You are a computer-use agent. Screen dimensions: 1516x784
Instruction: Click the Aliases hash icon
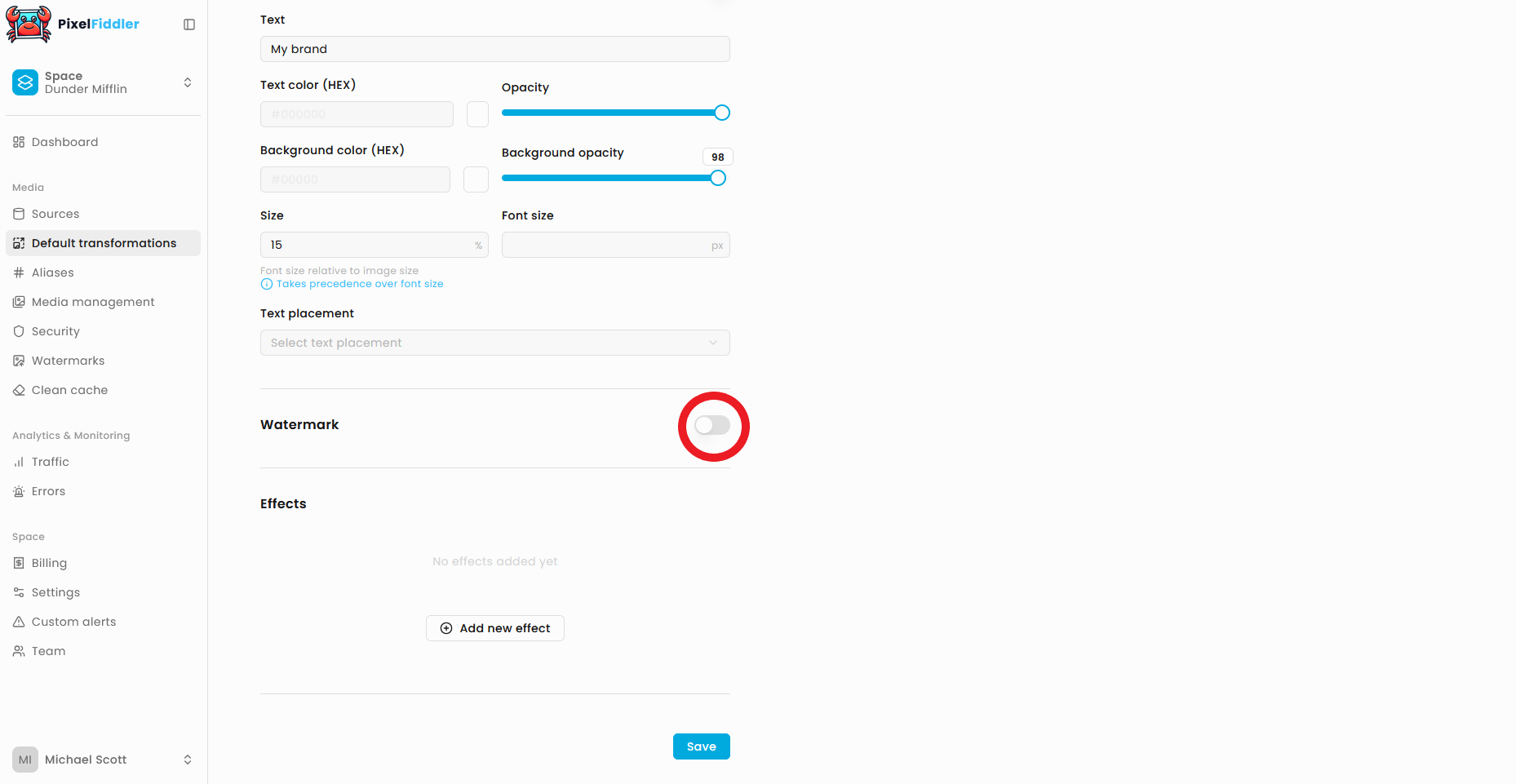pyautogui.click(x=19, y=272)
